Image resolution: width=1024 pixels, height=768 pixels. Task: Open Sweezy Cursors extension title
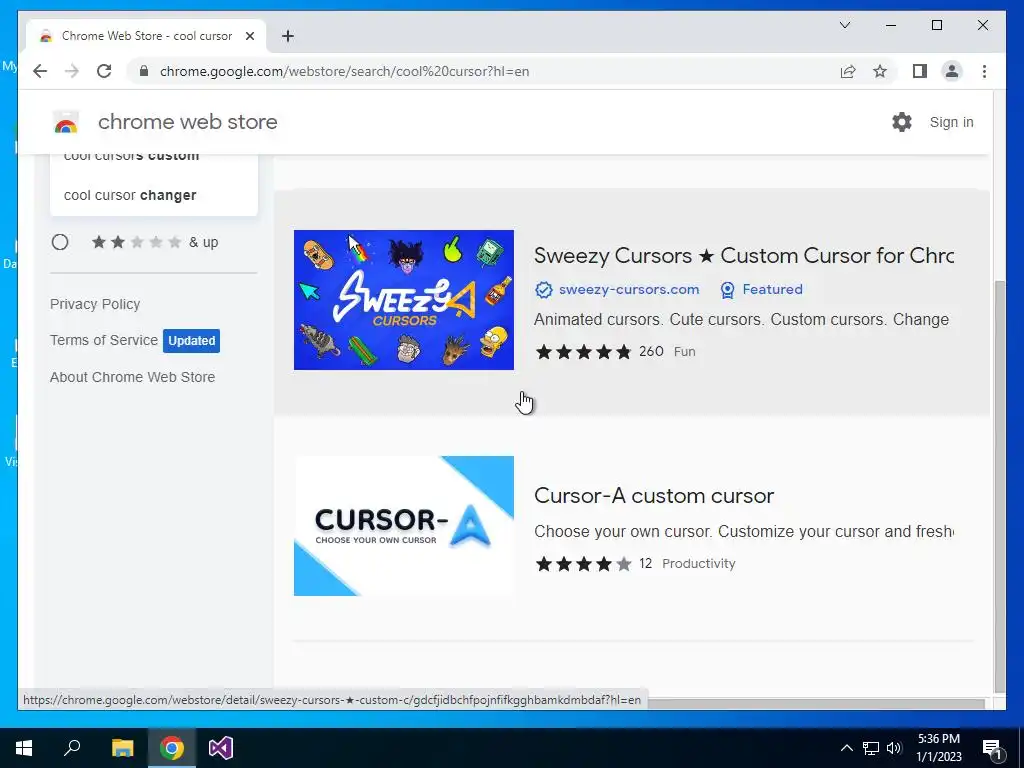(x=743, y=255)
